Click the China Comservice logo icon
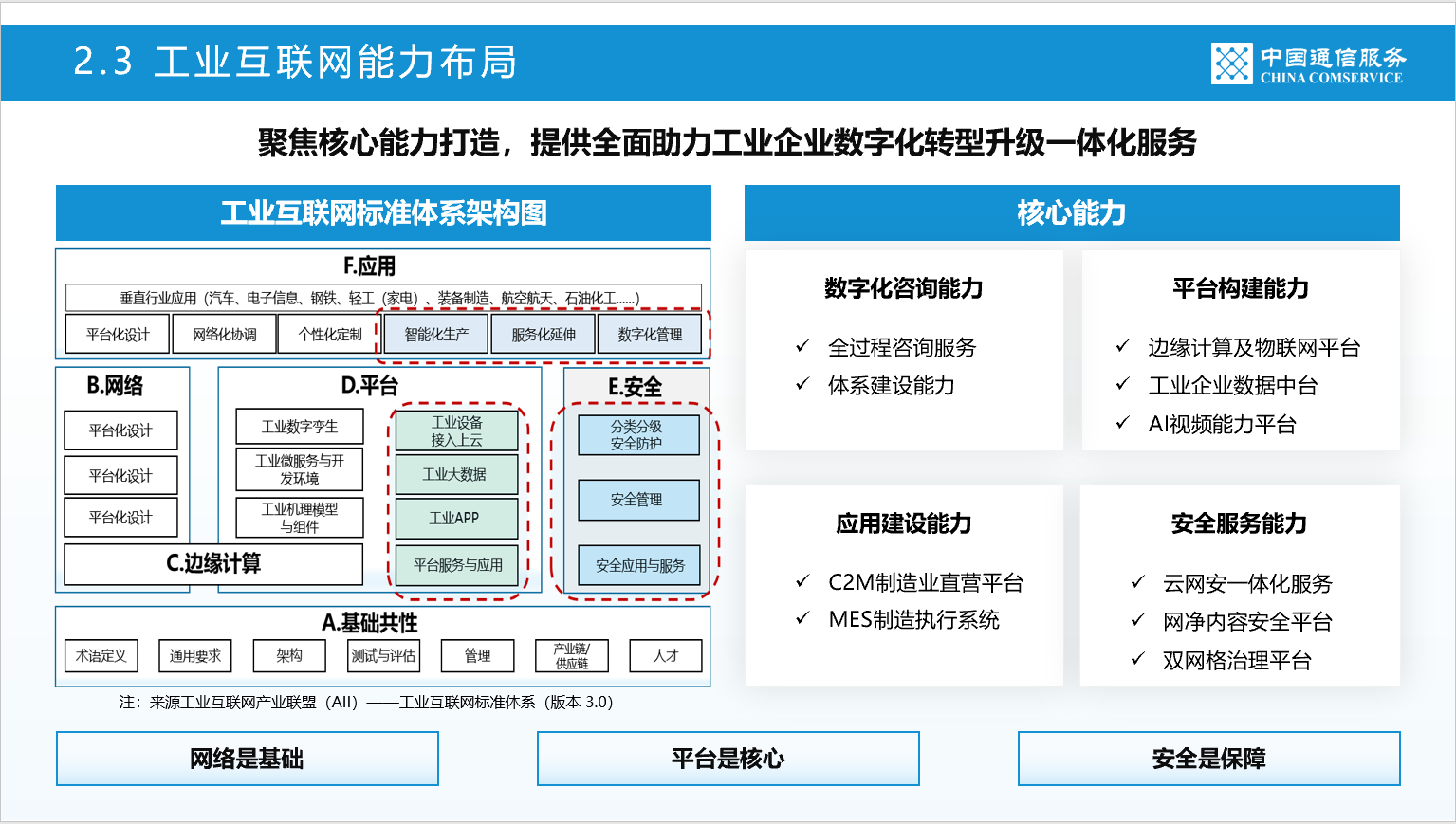 (1231, 64)
